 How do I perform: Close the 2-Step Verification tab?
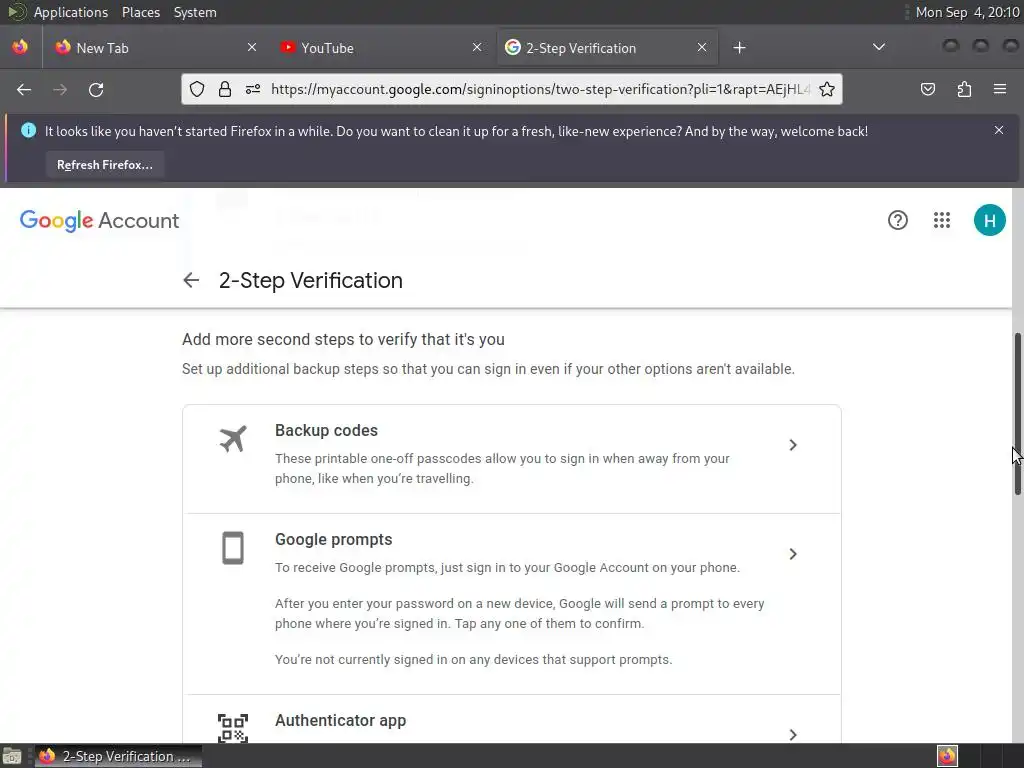(x=701, y=47)
